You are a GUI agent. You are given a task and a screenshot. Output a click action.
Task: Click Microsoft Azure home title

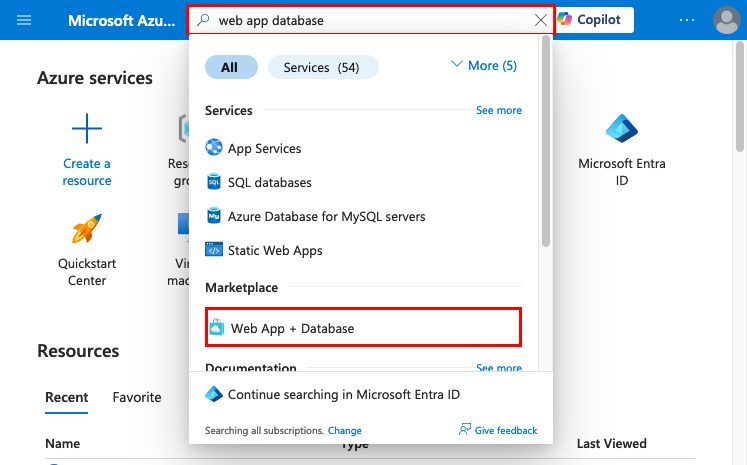click(121, 20)
